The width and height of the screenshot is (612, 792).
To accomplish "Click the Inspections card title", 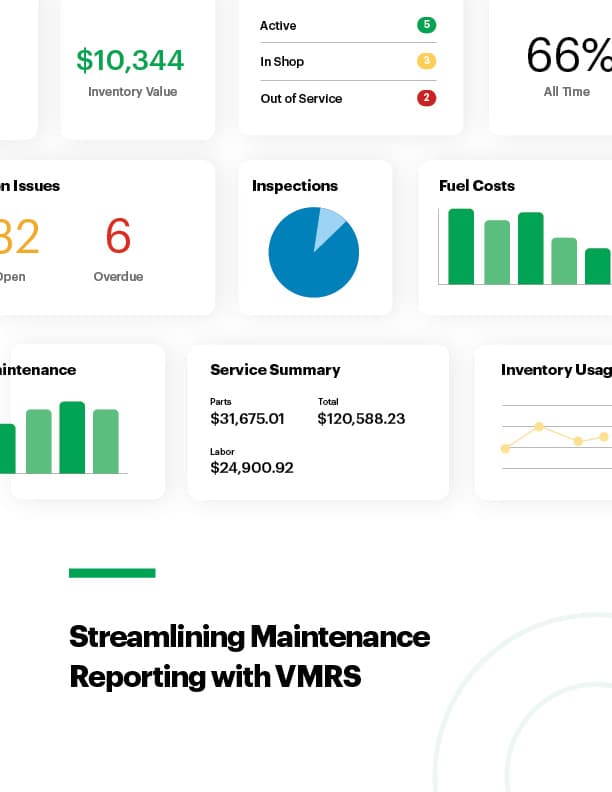I will click(x=295, y=186).
